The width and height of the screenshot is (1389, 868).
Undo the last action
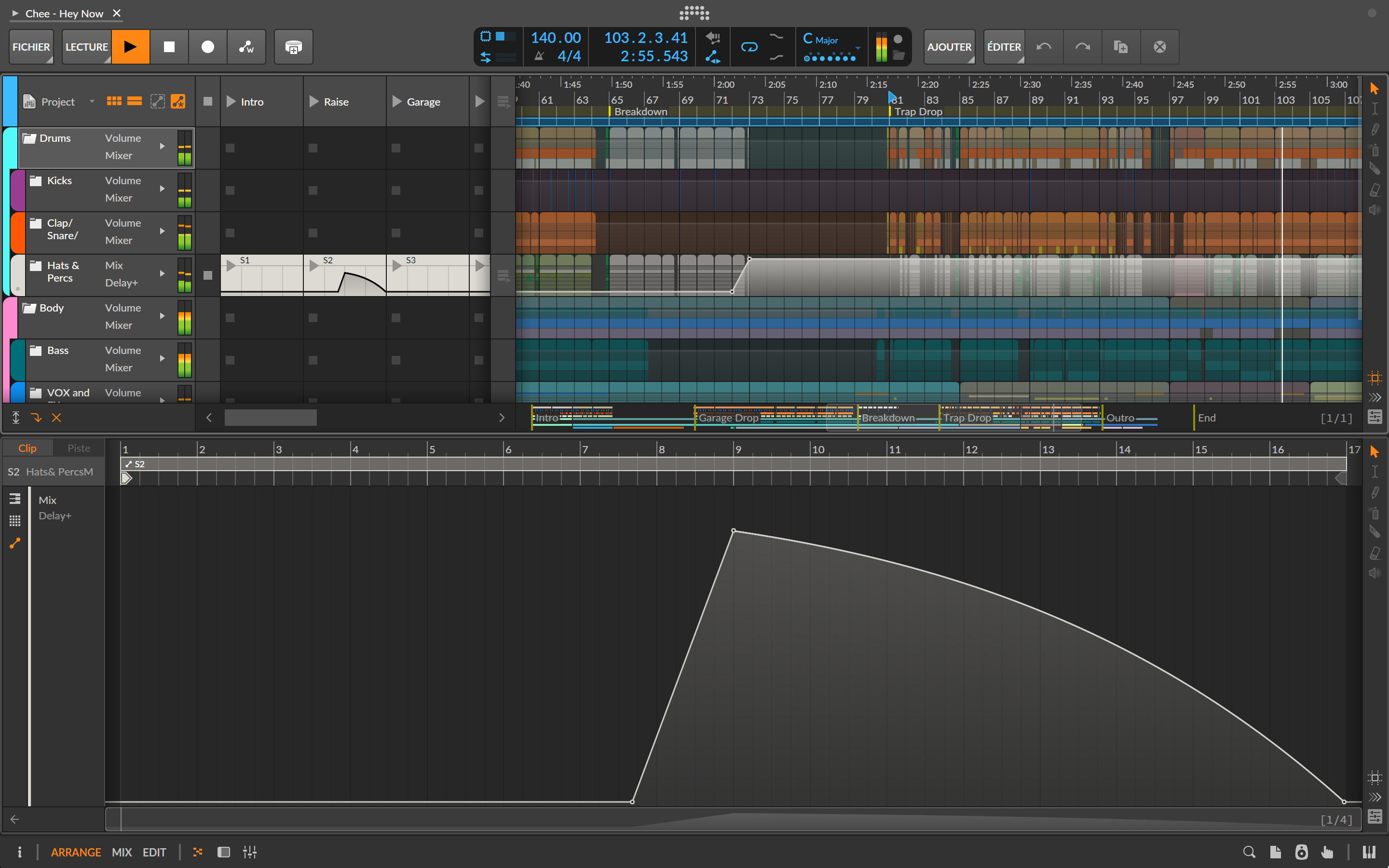(1044, 46)
